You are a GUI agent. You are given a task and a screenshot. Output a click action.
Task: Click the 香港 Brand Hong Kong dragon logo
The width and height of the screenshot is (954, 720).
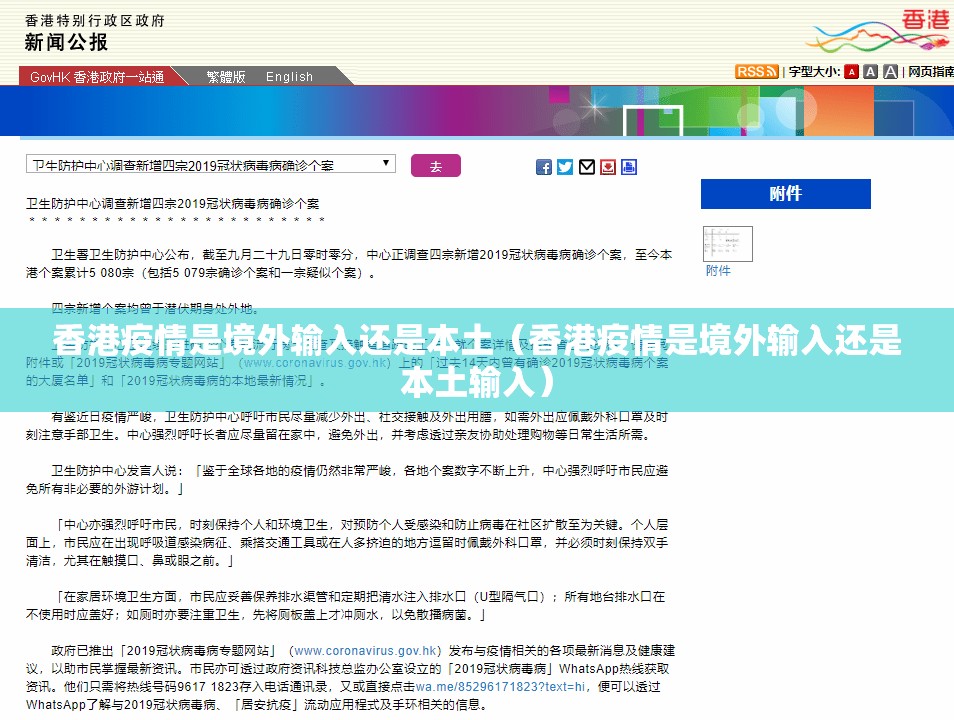879,29
